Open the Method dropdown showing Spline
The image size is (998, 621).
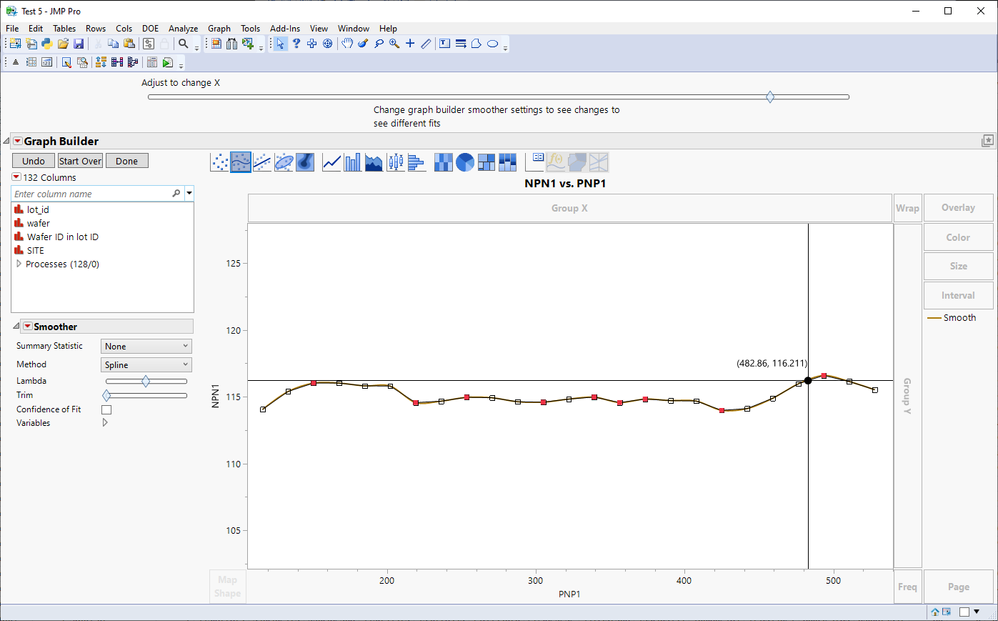(146, 365)
